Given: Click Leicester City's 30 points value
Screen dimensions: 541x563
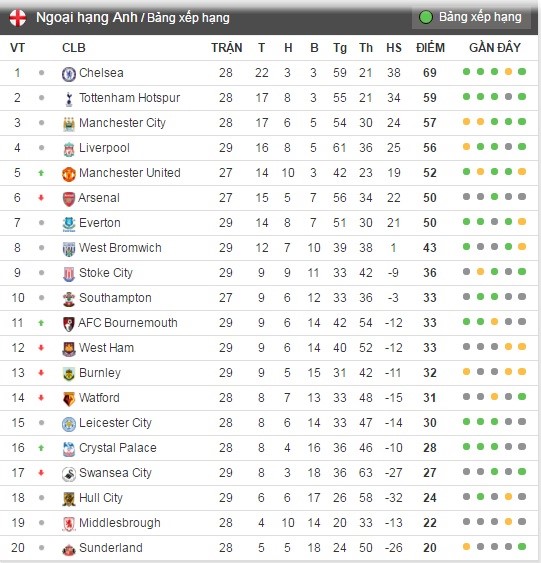Looking at the screenshot, I should click(430, 423).
